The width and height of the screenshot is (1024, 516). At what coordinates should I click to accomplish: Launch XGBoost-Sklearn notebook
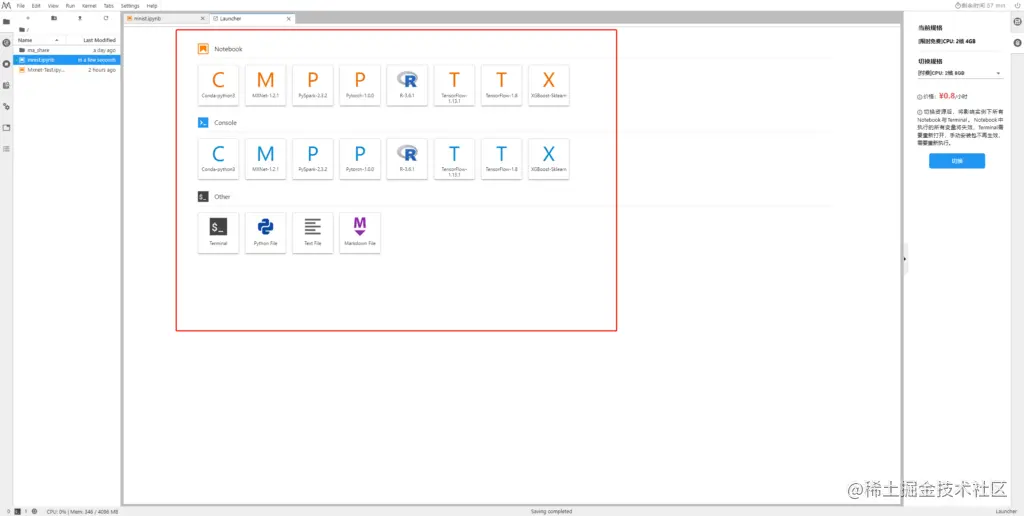549,86
